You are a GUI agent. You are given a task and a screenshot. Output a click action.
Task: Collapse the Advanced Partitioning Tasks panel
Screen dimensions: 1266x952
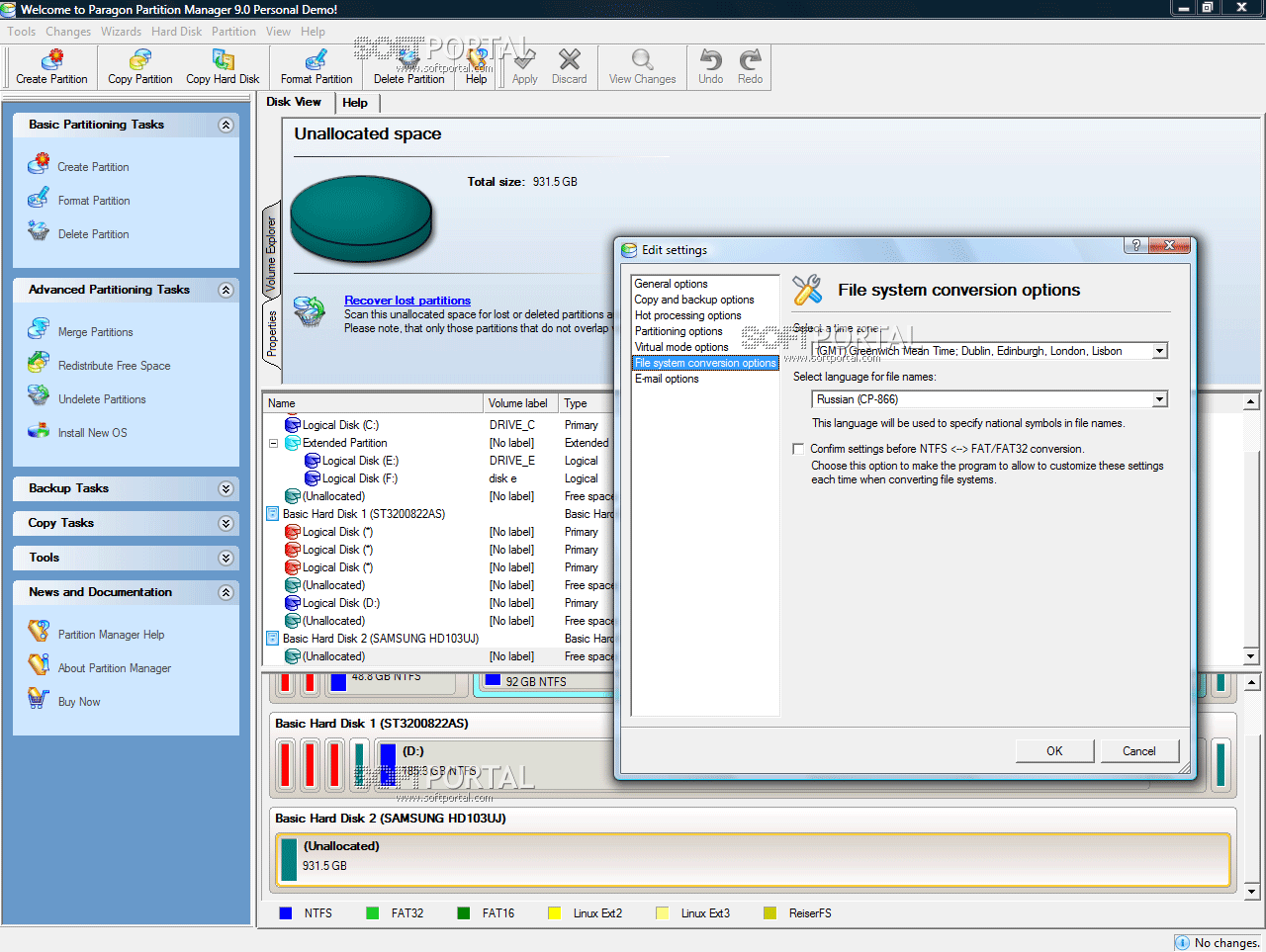(226, 290)
